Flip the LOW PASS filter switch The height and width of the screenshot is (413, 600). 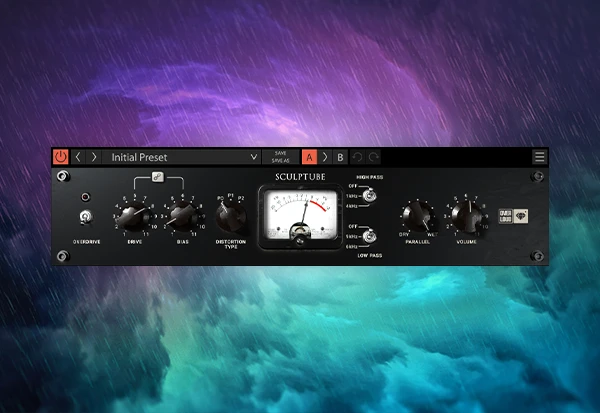pyautogui.click(x=369, y=236)
